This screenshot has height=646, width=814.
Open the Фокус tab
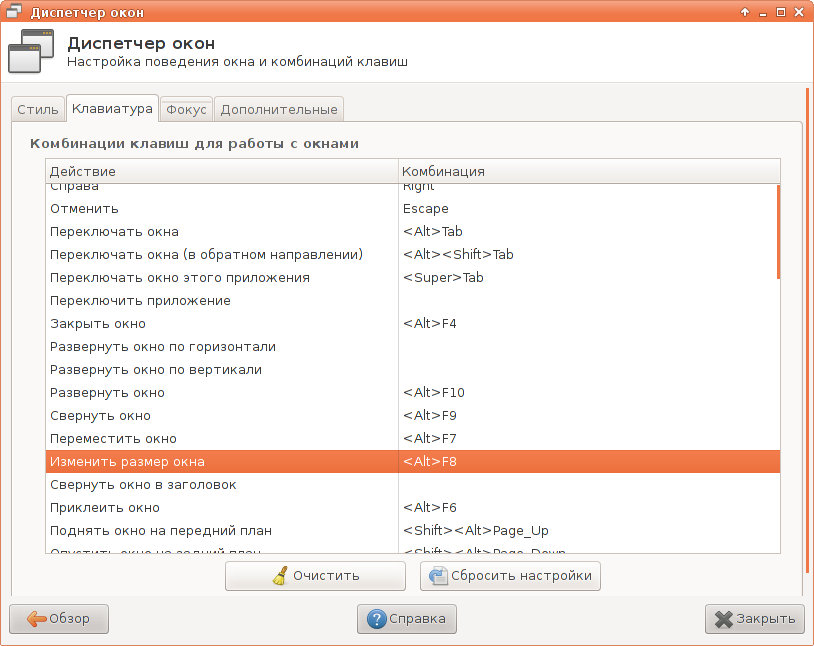coord(186,109)
